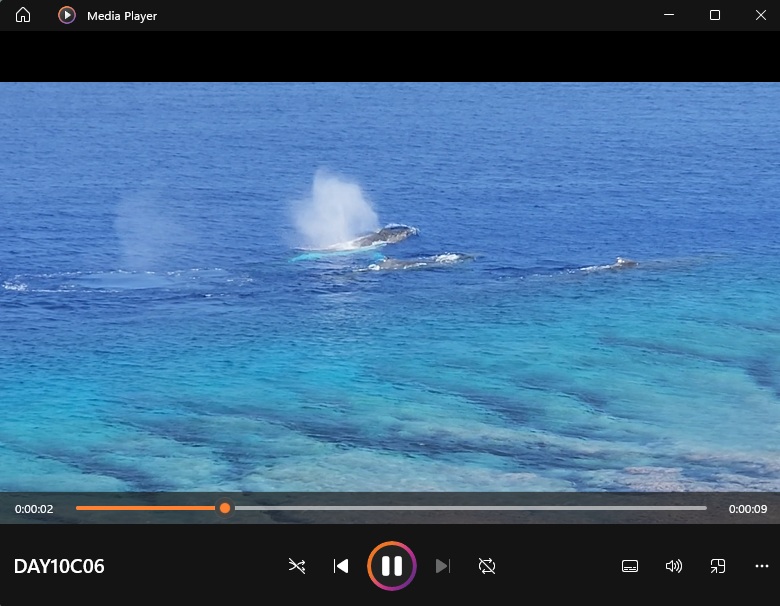Screen dimensions: 780x606
Task: Pause the playing video
Action: point(392,566)
